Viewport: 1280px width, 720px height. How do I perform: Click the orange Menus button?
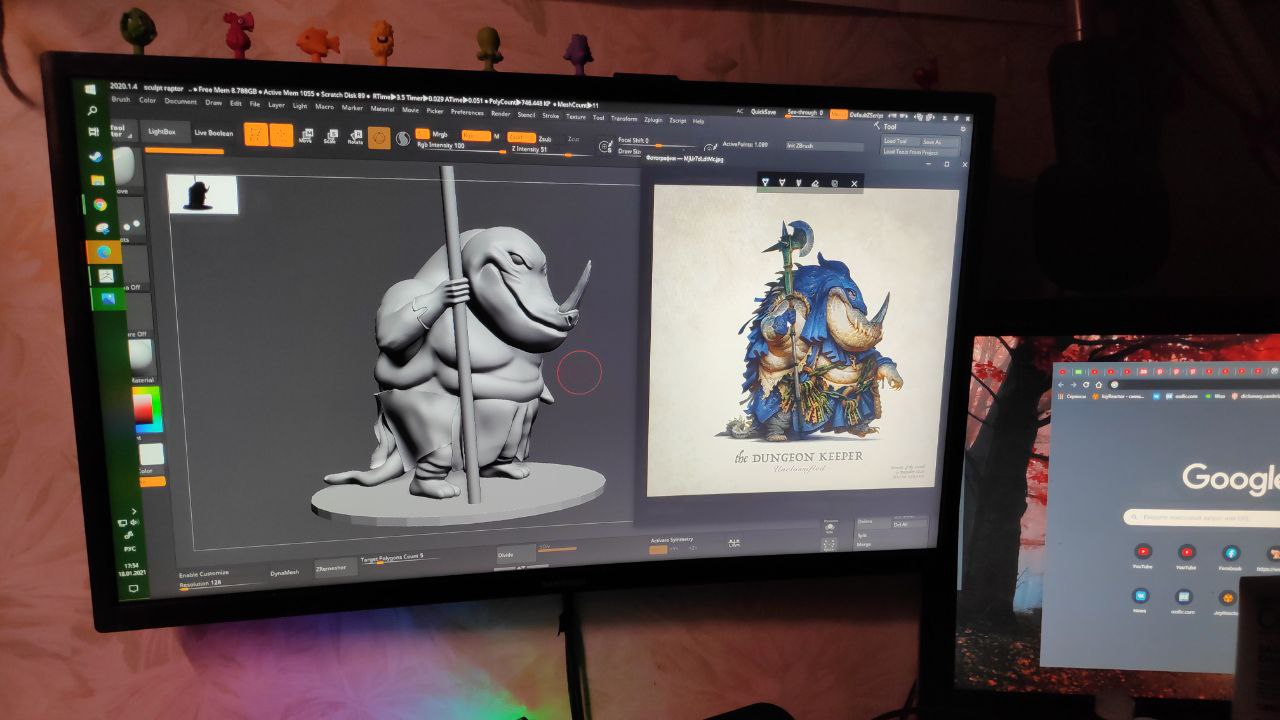tap(839, 115)
